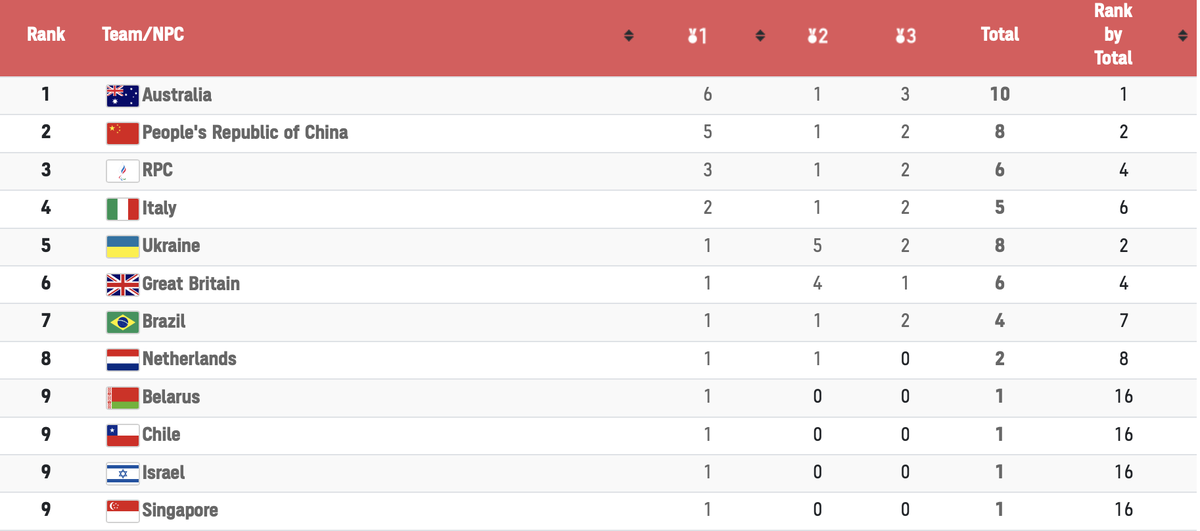Sort table by Team/NPC name arrows
The image size is (1200, 531).
(x=629, y=36)
